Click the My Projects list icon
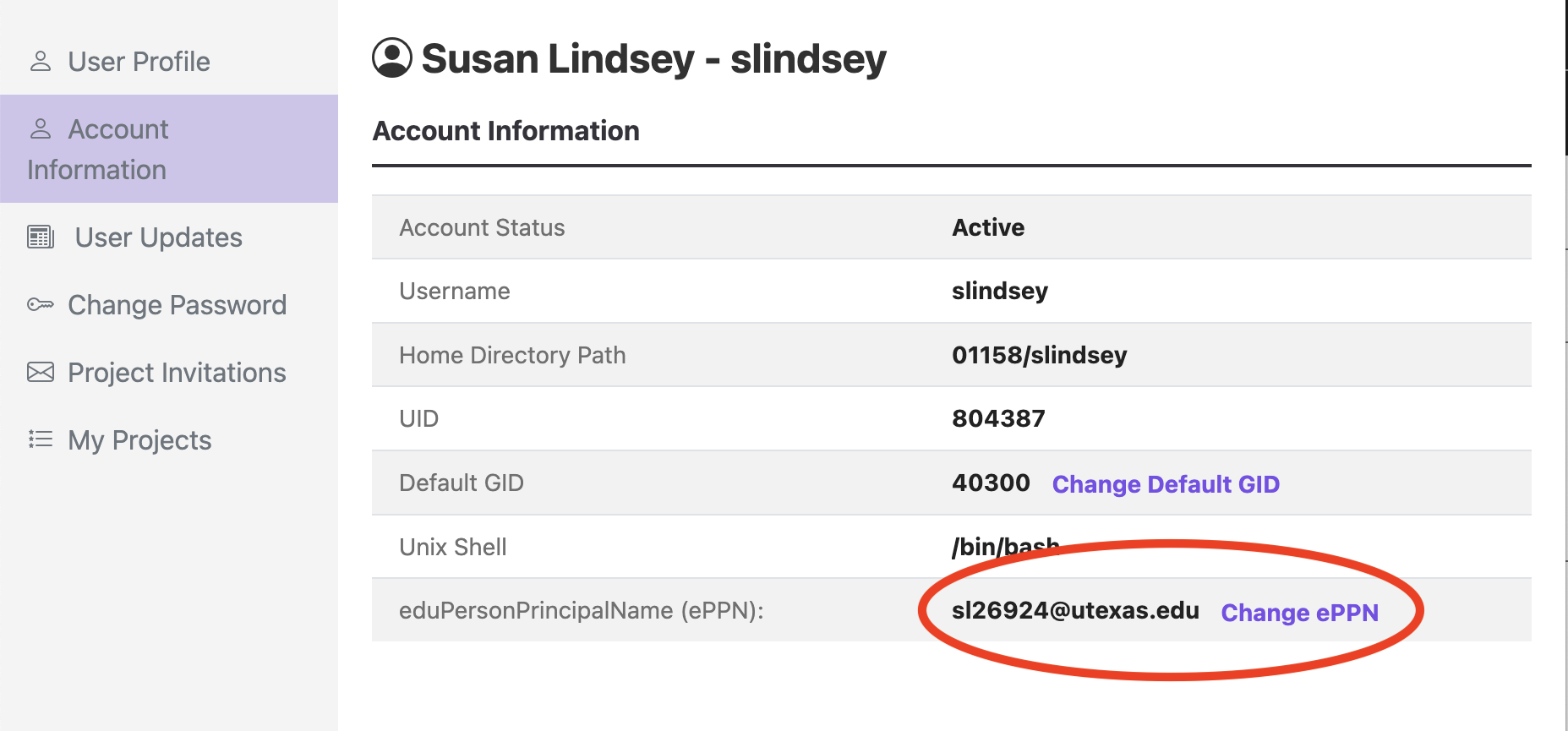 click(41, 439)
